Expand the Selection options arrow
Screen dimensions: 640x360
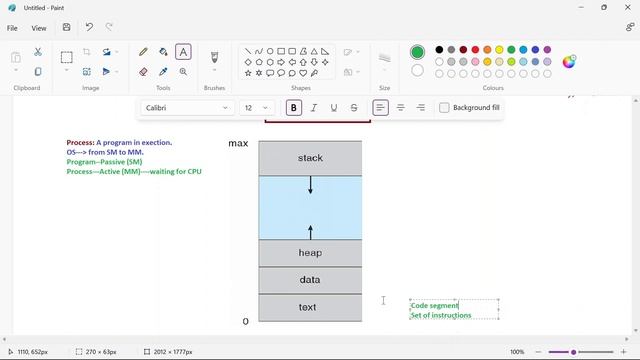[67, 71]
